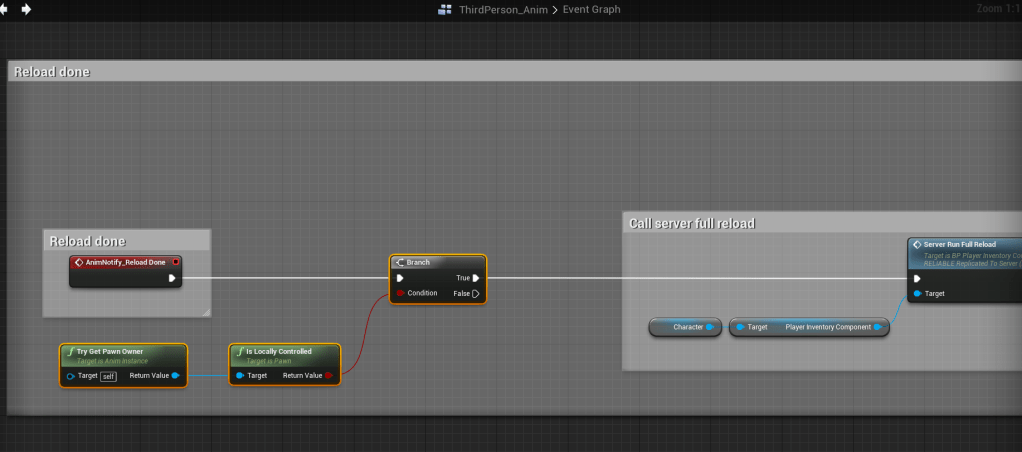This screenshot has width=1022, height=452.
Task: Click the self Target field on Try Get Pawn Owner
Action: (x=109, y=376)
